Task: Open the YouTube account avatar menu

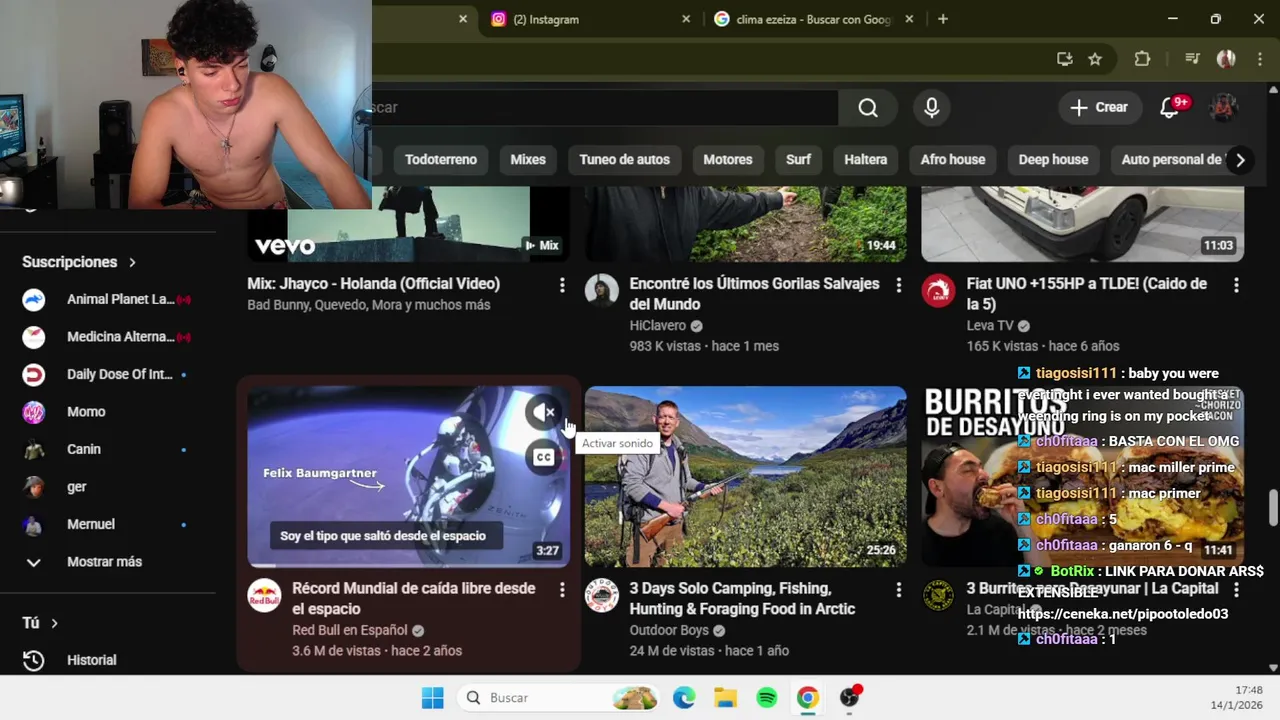Action: (1224, 108)
